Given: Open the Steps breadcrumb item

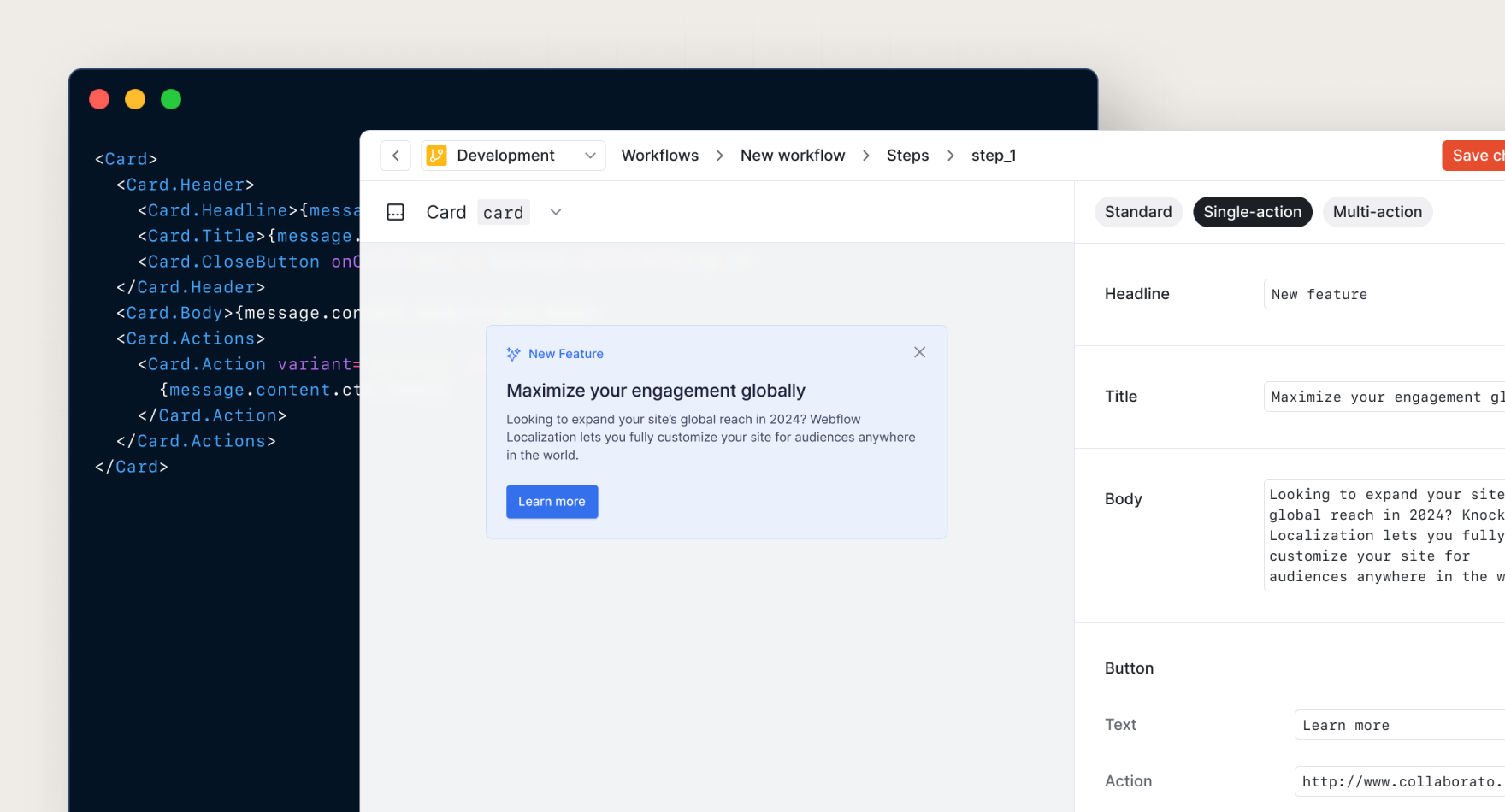Looking at the screenshot, I should pos(907,155).
